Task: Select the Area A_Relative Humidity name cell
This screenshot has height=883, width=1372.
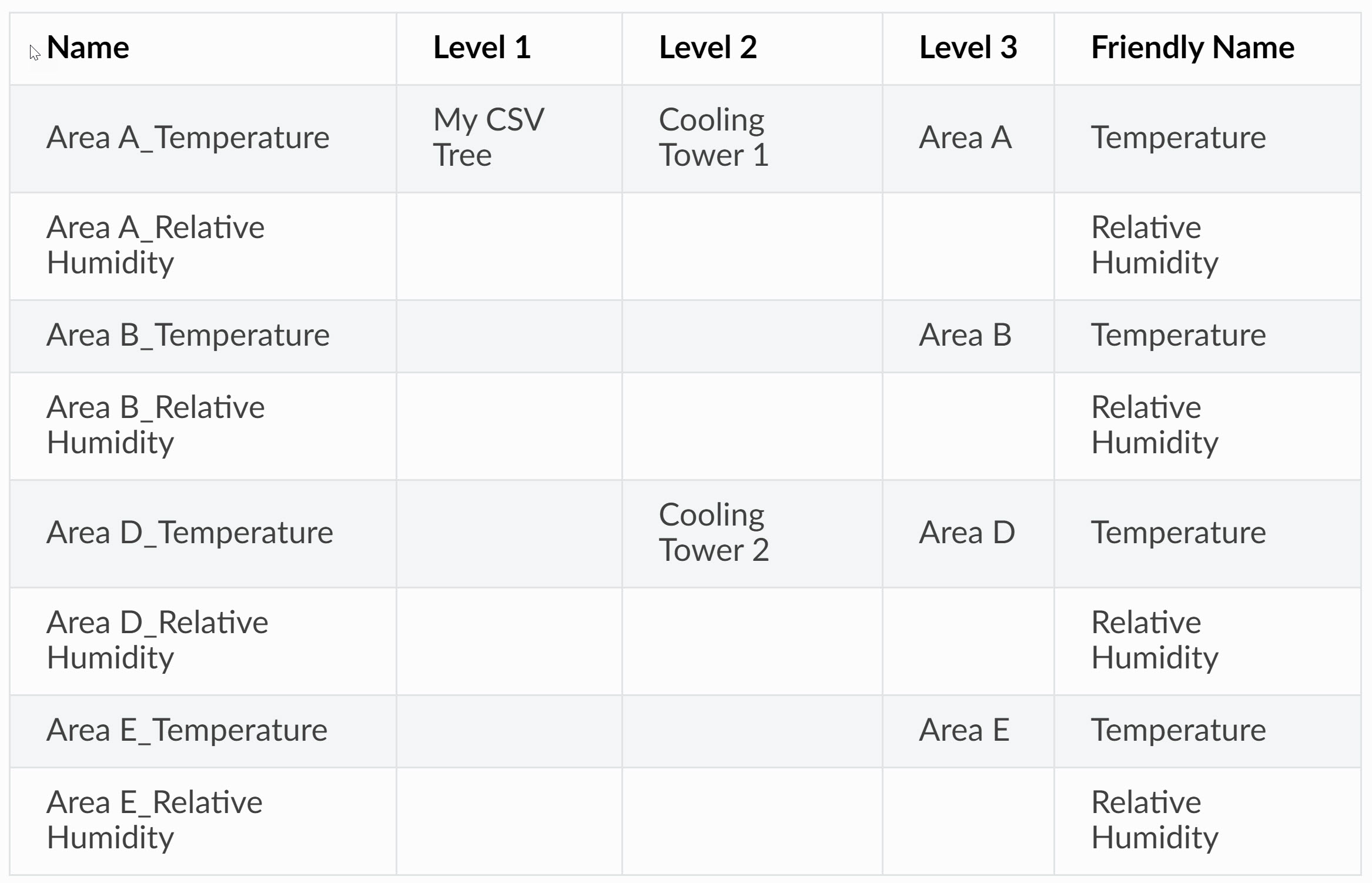Action: coord(203,246)
